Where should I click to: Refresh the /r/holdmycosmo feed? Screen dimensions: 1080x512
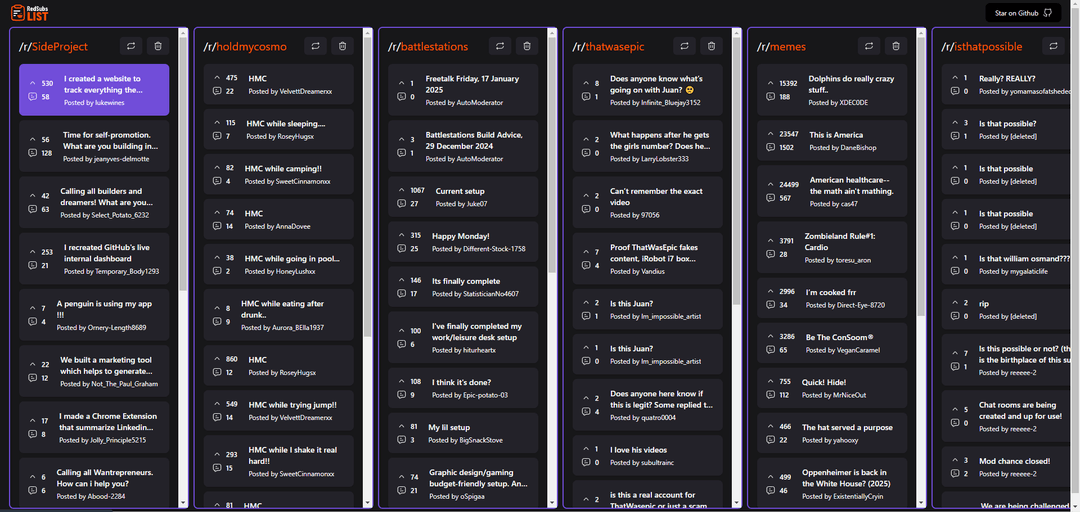(x=315, y=46)
